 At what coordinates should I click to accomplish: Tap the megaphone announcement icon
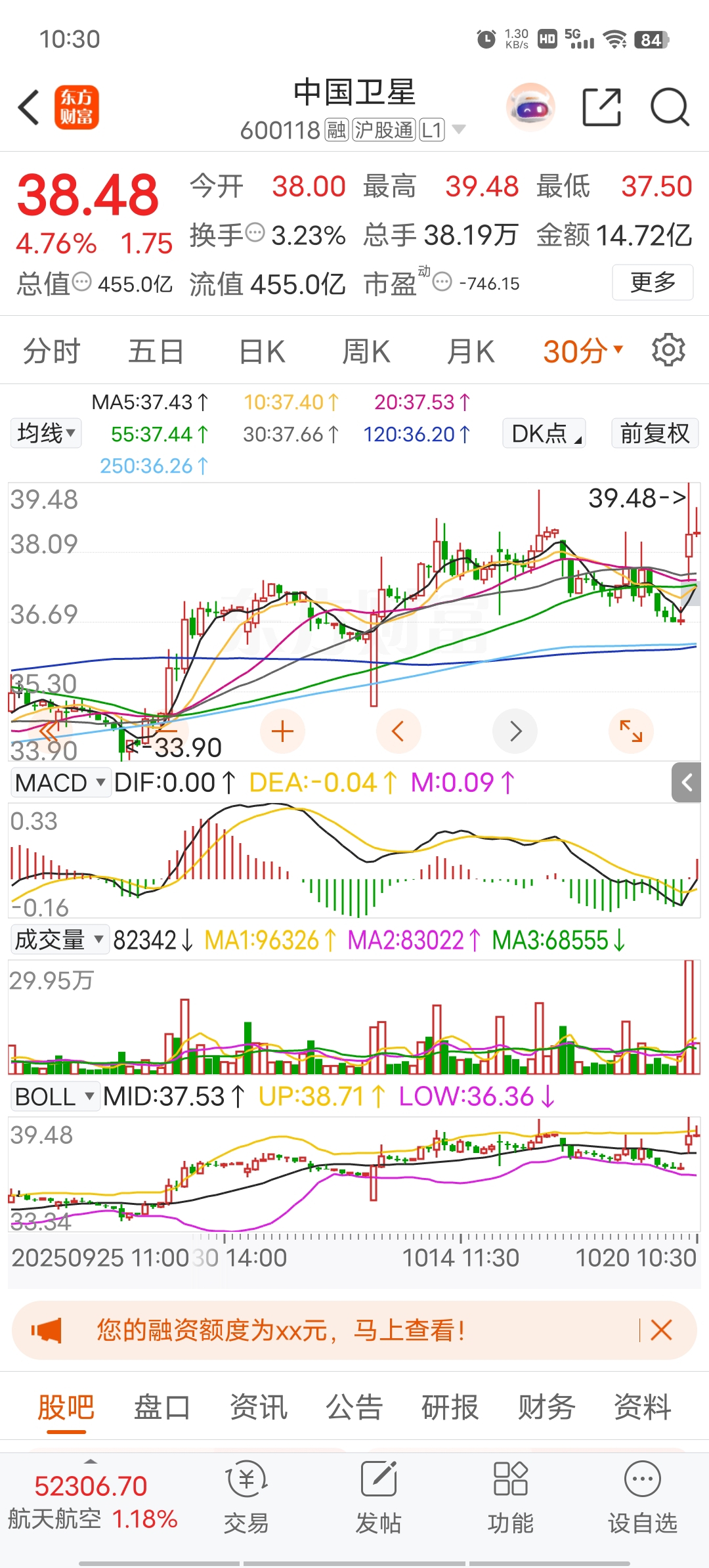point(47,1330)
